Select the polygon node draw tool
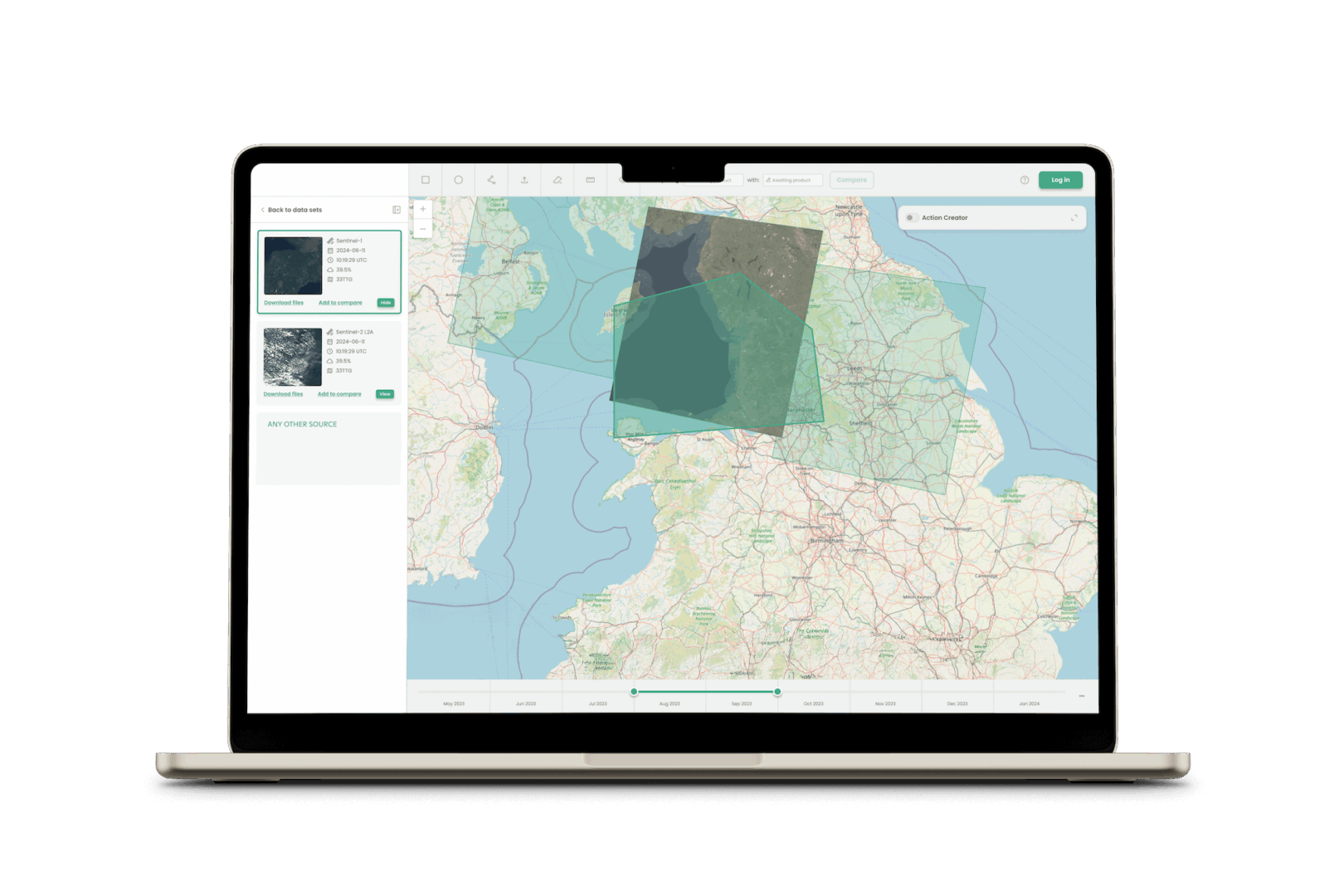Viewport: 1344px width, 896px height. [x=491, y=180]
